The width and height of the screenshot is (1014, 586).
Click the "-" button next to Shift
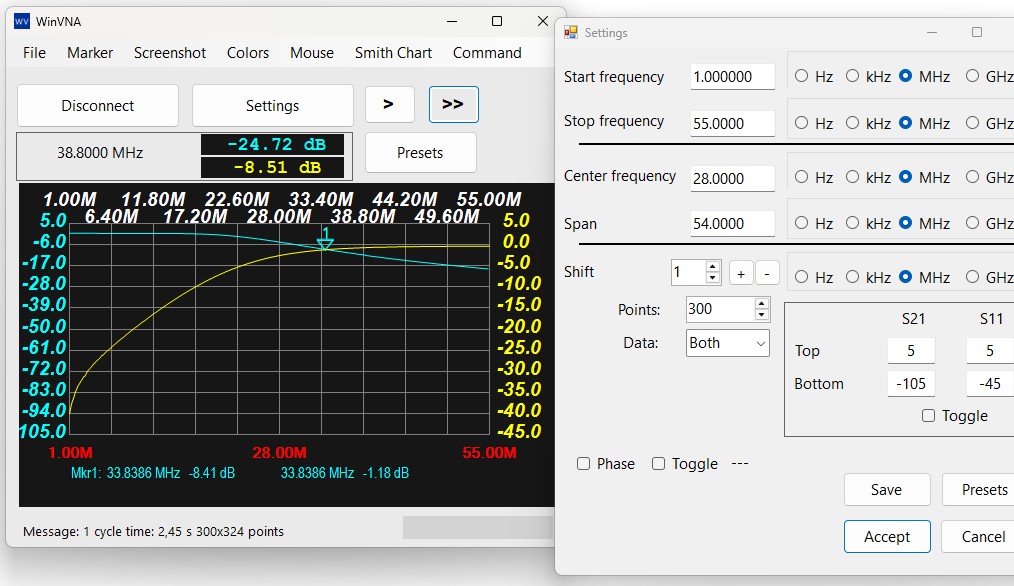(x=766, y=272)
